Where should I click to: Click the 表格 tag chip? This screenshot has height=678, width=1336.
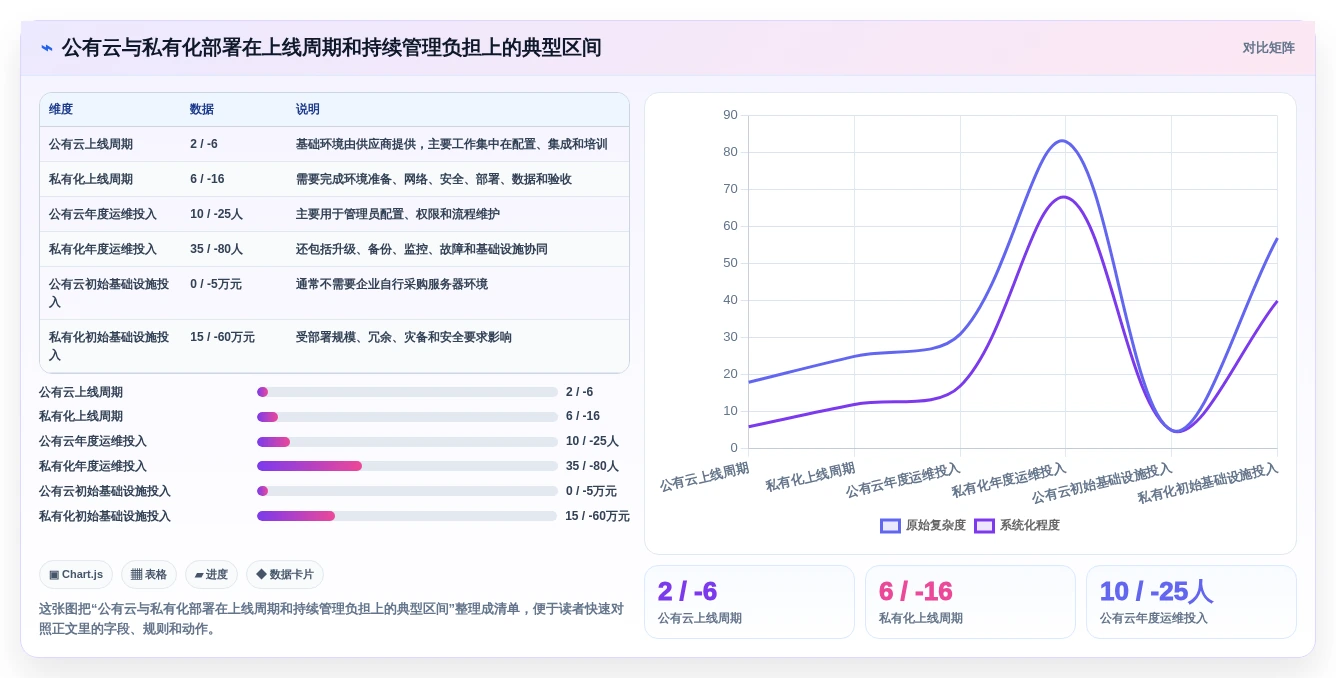coord(149,574)
